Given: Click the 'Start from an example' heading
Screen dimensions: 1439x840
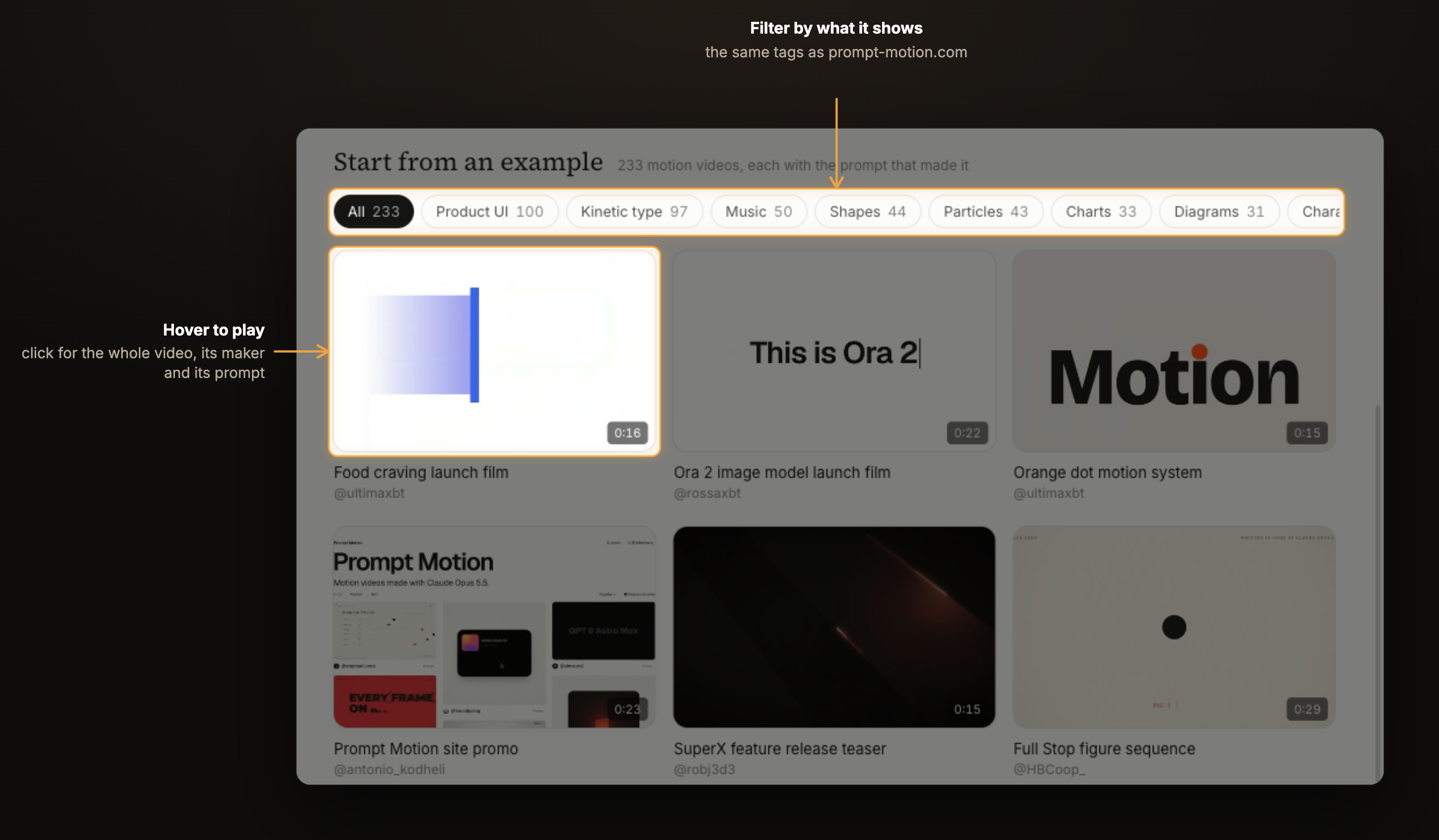Looking at the screenshot, I should point(468,162).
